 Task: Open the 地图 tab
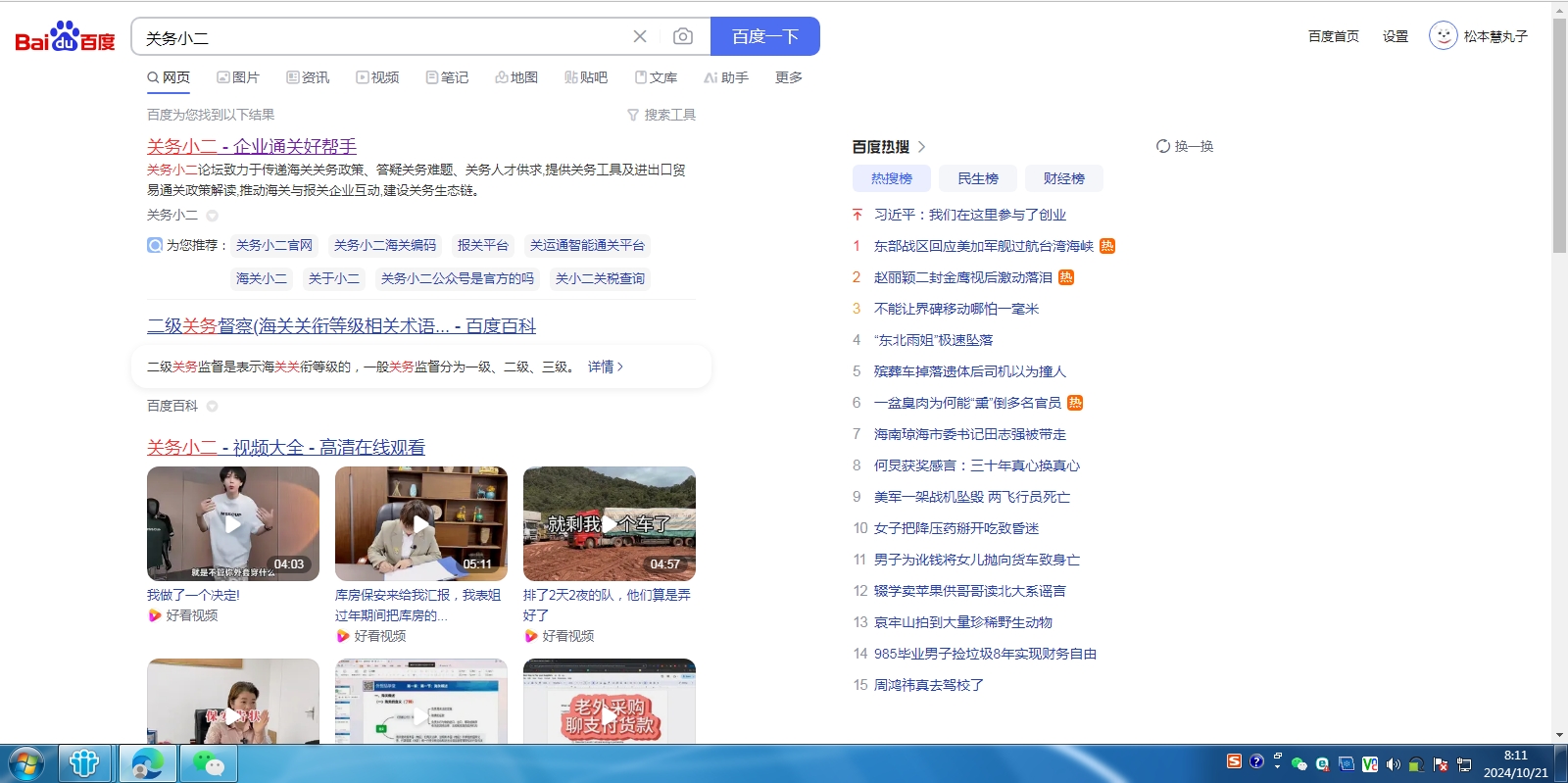(516, 77)
